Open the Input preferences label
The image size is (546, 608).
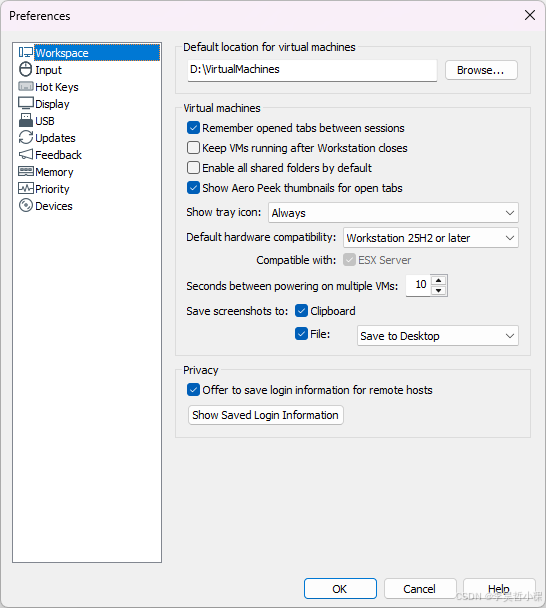click(x=48, y=70)
